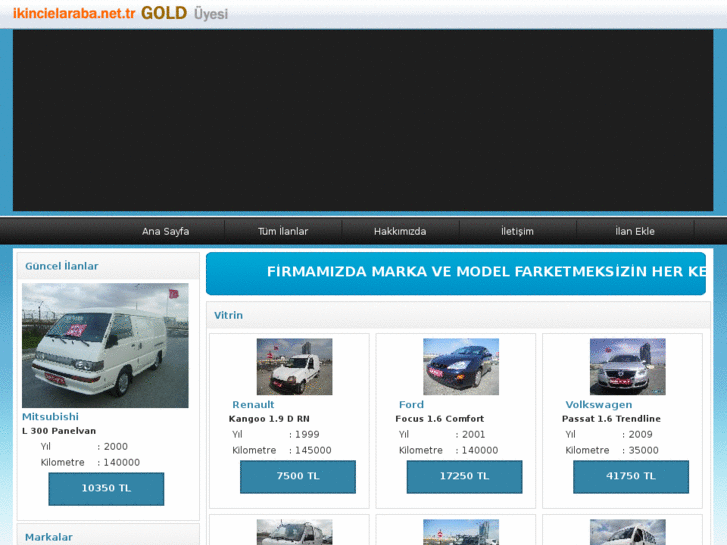Click the Vitrin section header
727x545 pixels.
pyautogui.click(x=228, y=315)
